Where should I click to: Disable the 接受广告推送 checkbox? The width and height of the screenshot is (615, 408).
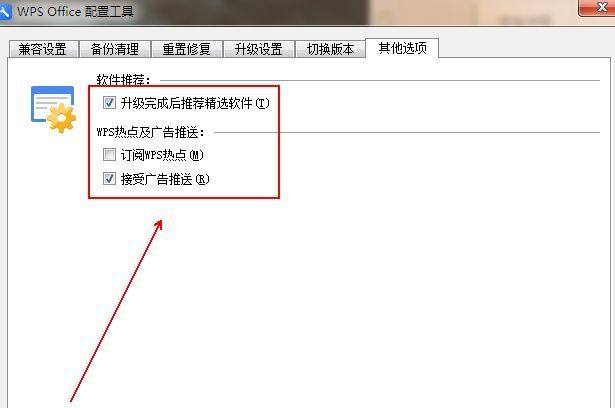click(109, 179)
